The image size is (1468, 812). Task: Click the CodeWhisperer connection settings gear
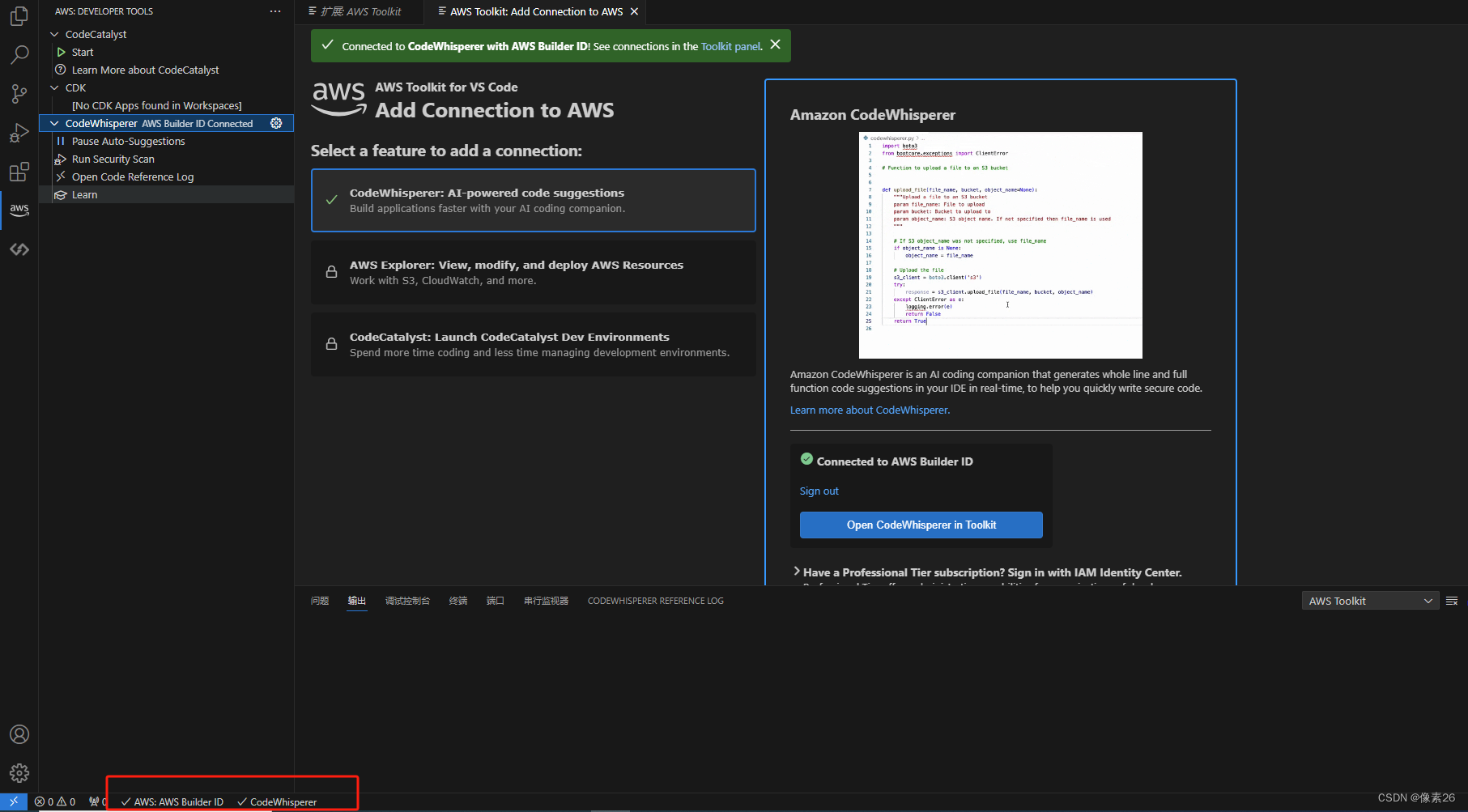[276, 123]
